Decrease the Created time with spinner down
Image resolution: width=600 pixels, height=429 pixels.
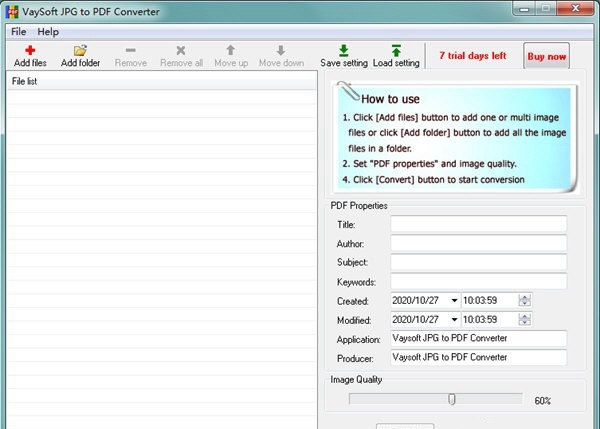[525, 303]
